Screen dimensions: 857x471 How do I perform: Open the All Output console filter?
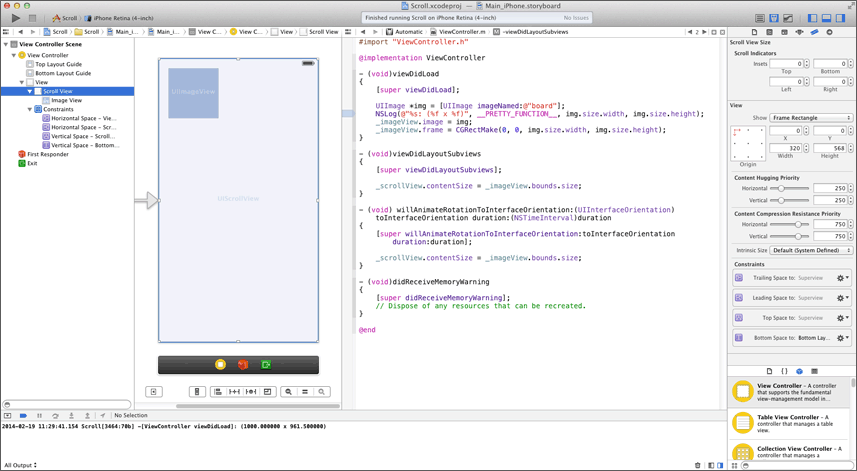pyautogui.click(x=20, y=465)
